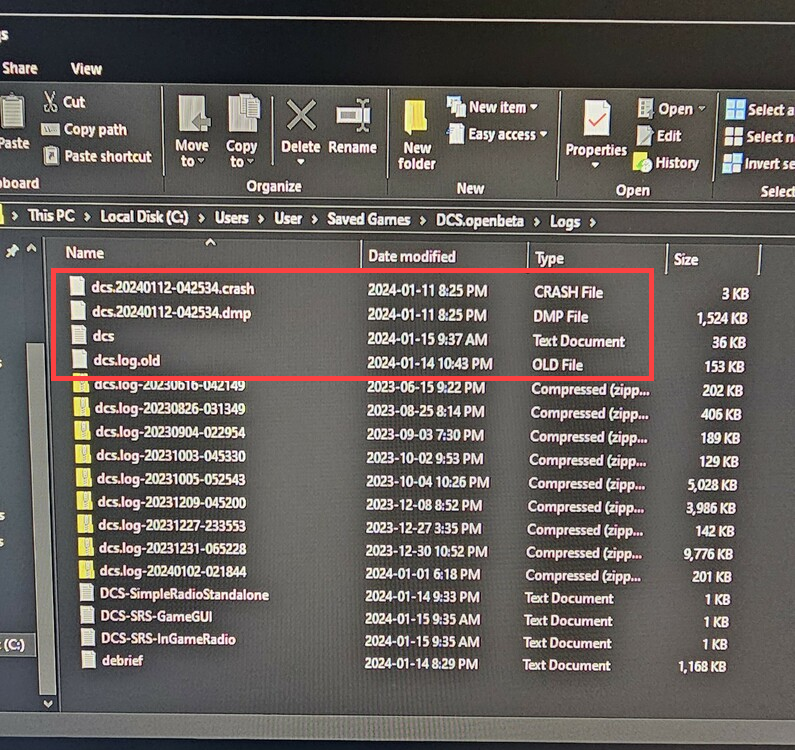
Task: Open the Easy access dropdown arrow
Action: (544, 134)
